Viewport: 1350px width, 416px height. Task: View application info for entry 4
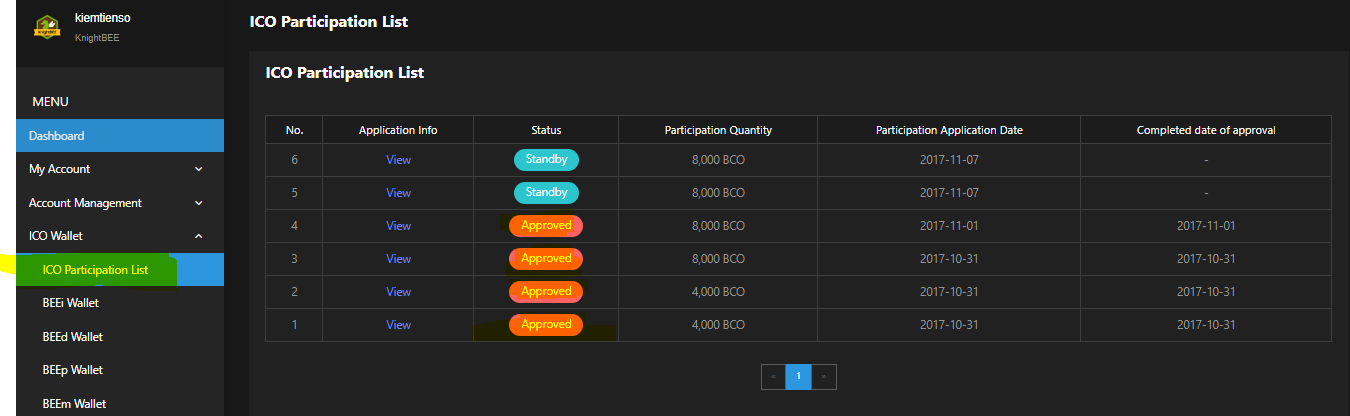[398, 226]
